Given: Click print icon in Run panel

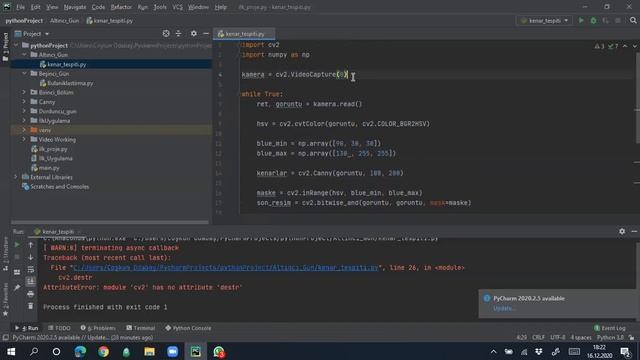Looking at the screenshot, I should (31, 294).
